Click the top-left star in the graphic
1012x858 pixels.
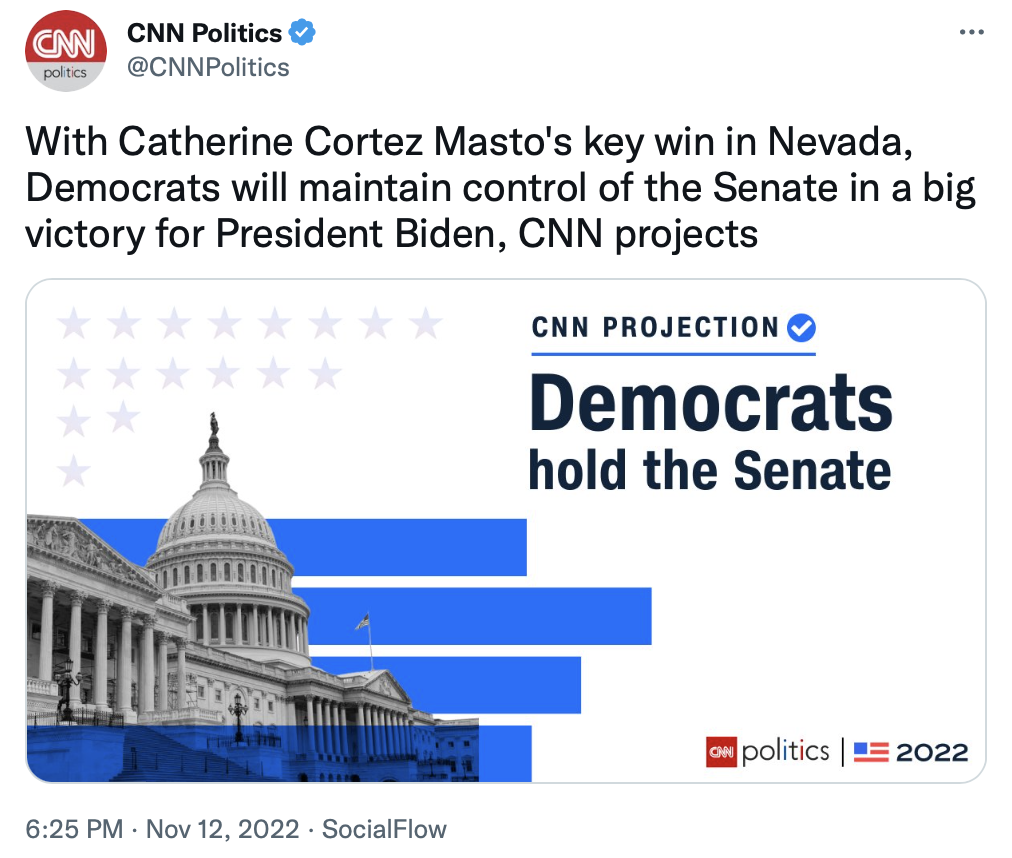click(x=74, y=323)
